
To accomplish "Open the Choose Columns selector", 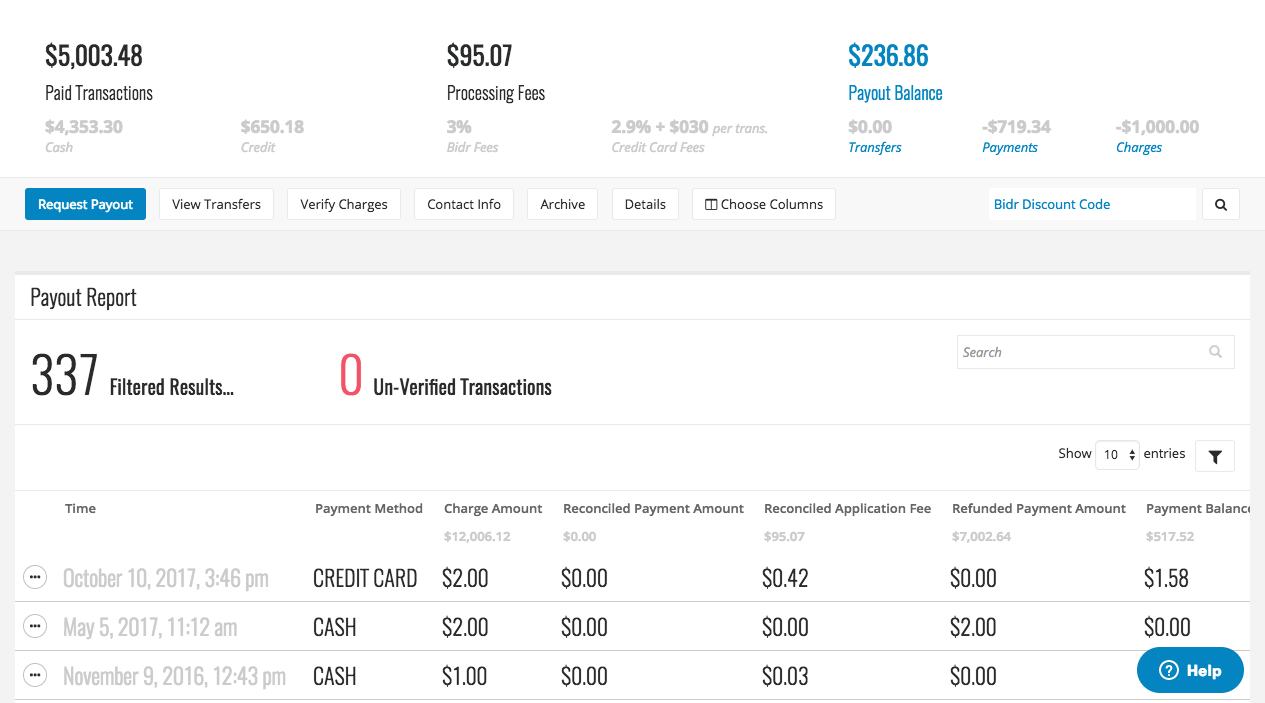I will click(763, 204).
